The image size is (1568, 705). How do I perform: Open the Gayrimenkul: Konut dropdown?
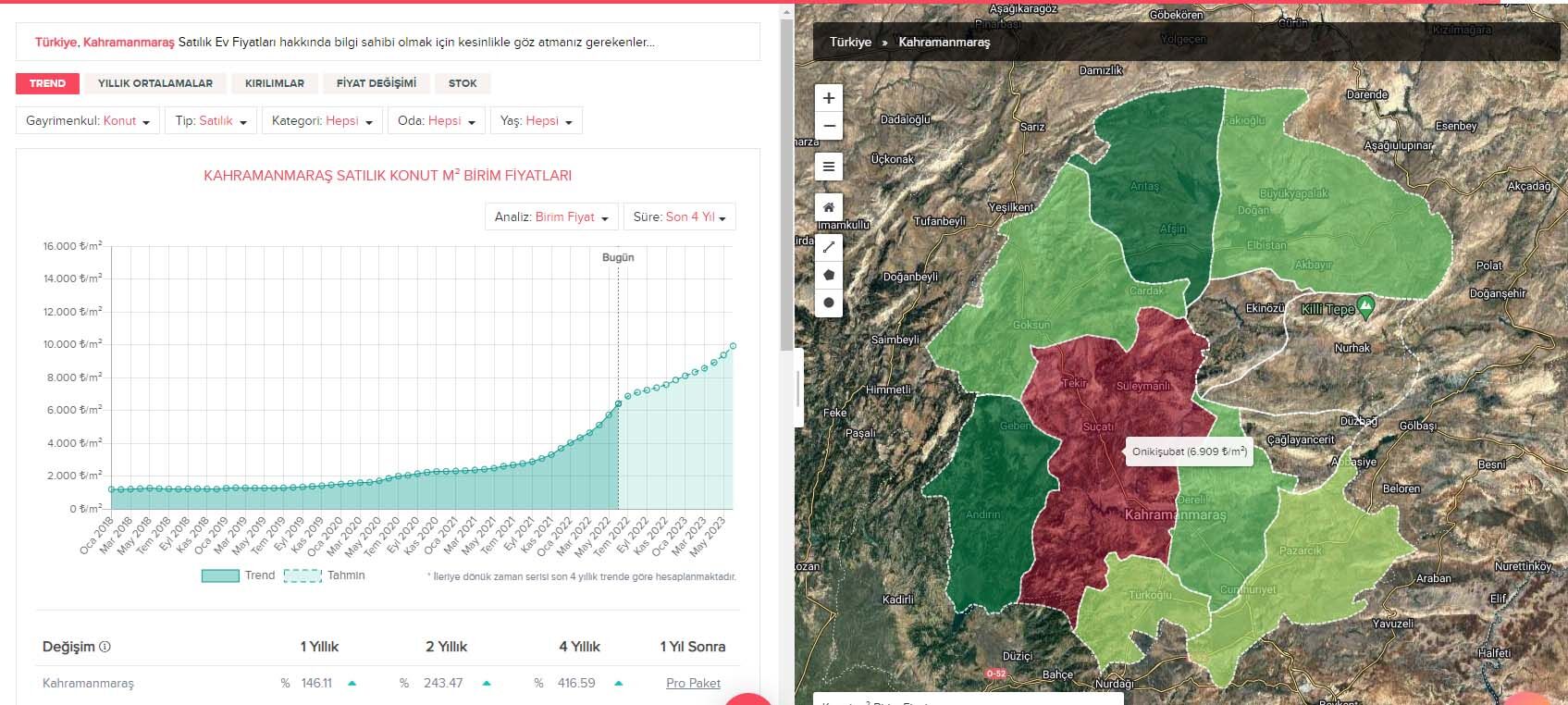[88, 121]
